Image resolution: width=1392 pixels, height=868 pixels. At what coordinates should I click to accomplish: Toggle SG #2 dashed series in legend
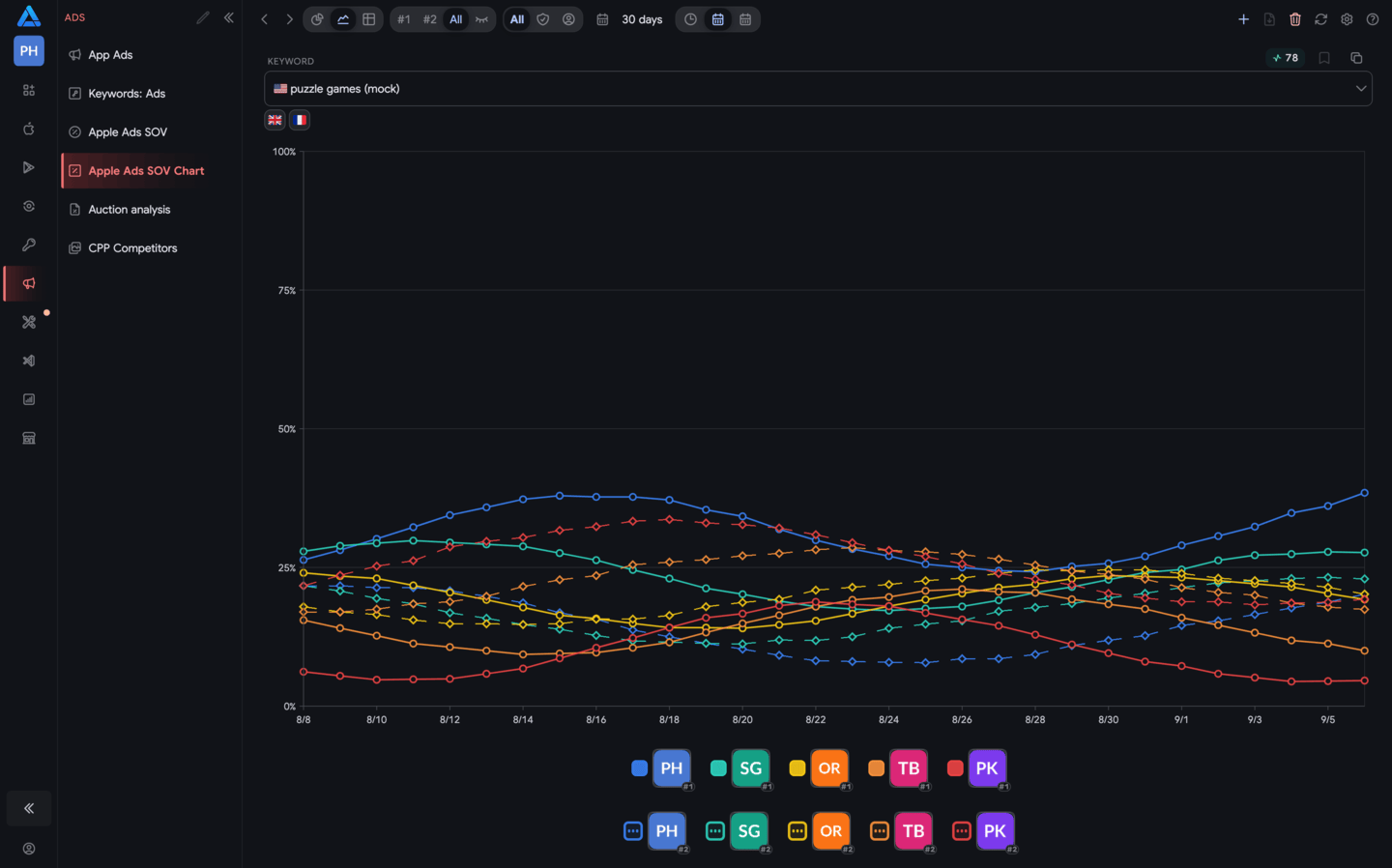click(x=739, y=831)
